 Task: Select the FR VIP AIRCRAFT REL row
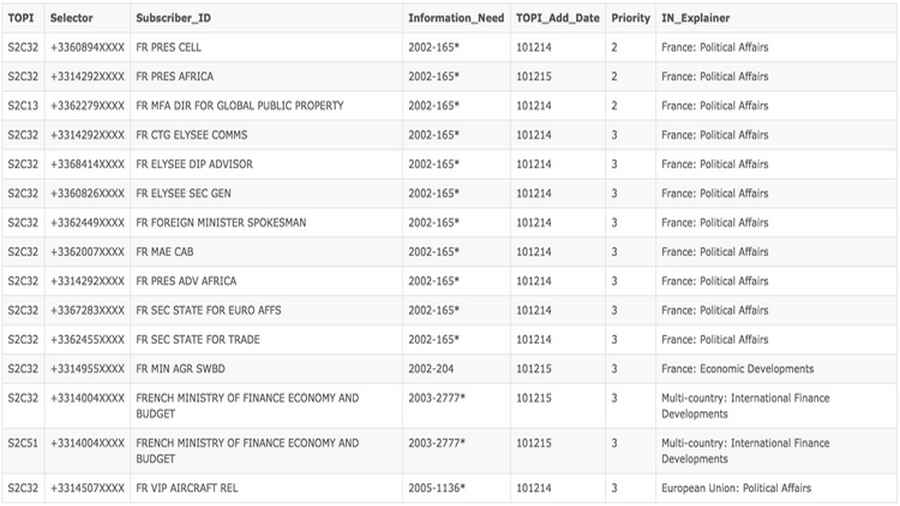tap(187, 488)
